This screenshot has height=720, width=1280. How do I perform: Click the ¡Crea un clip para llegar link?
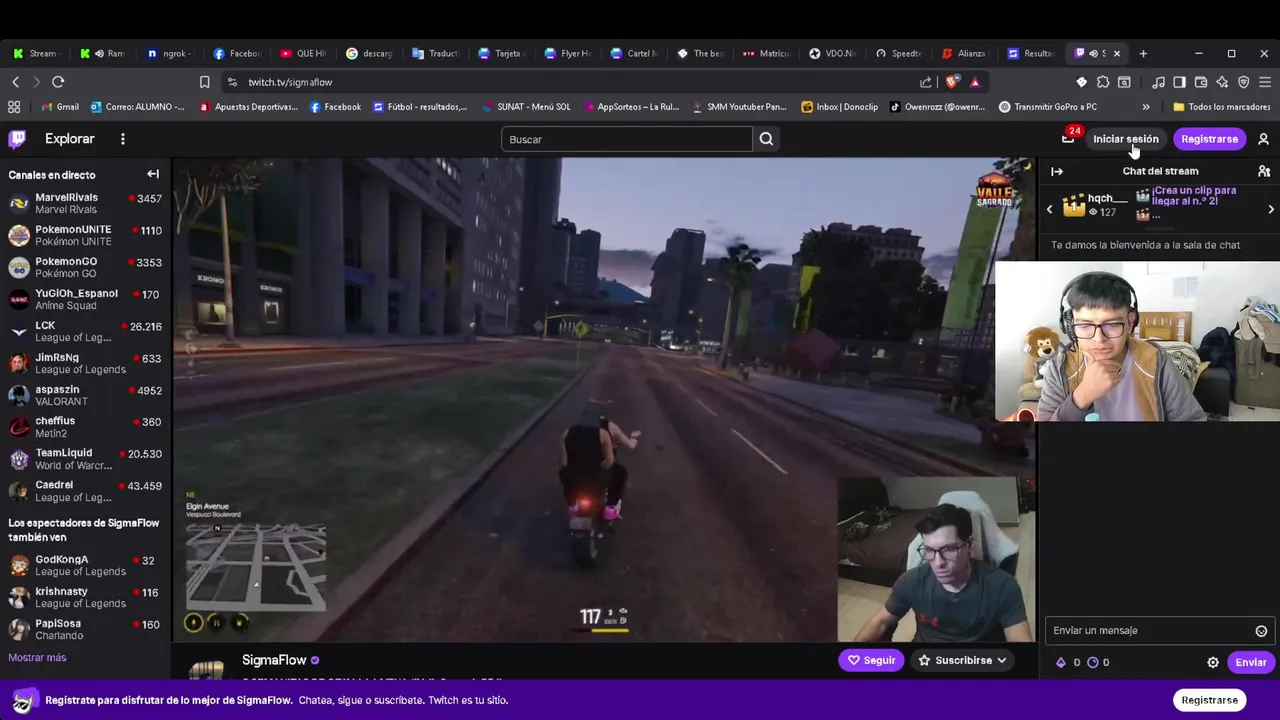coord(1194,196)
